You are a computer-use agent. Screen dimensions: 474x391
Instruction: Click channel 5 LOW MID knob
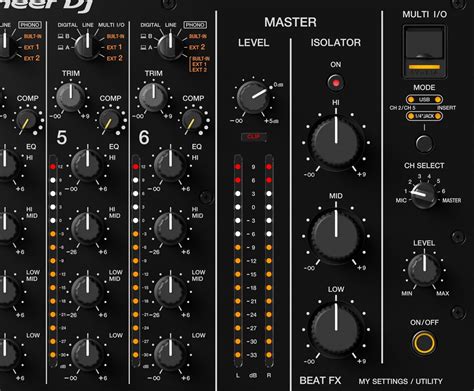pos(87,291)
